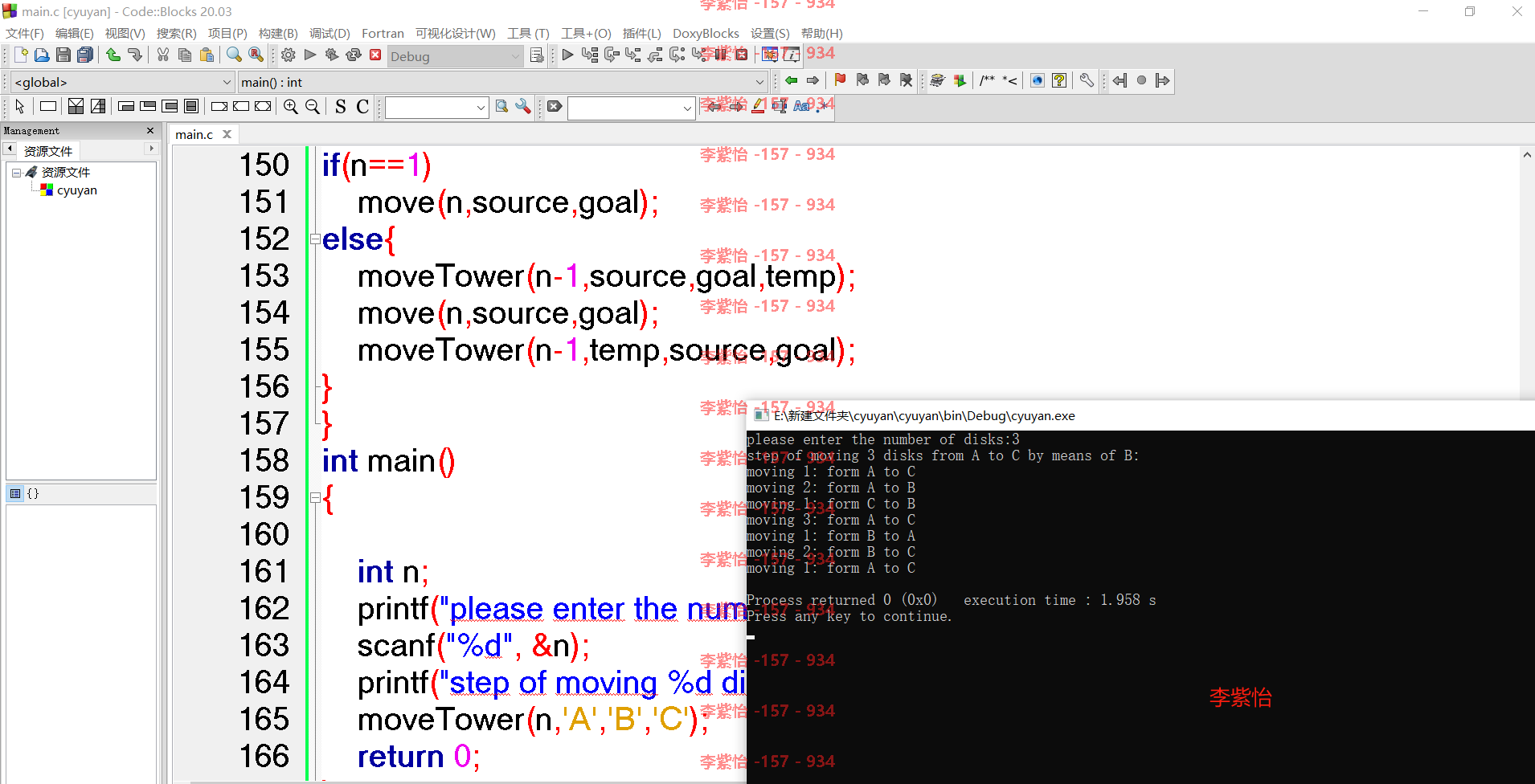Go to next bookmark icon
Screen dimensions: 1535x784
click(x=884, y=80)
